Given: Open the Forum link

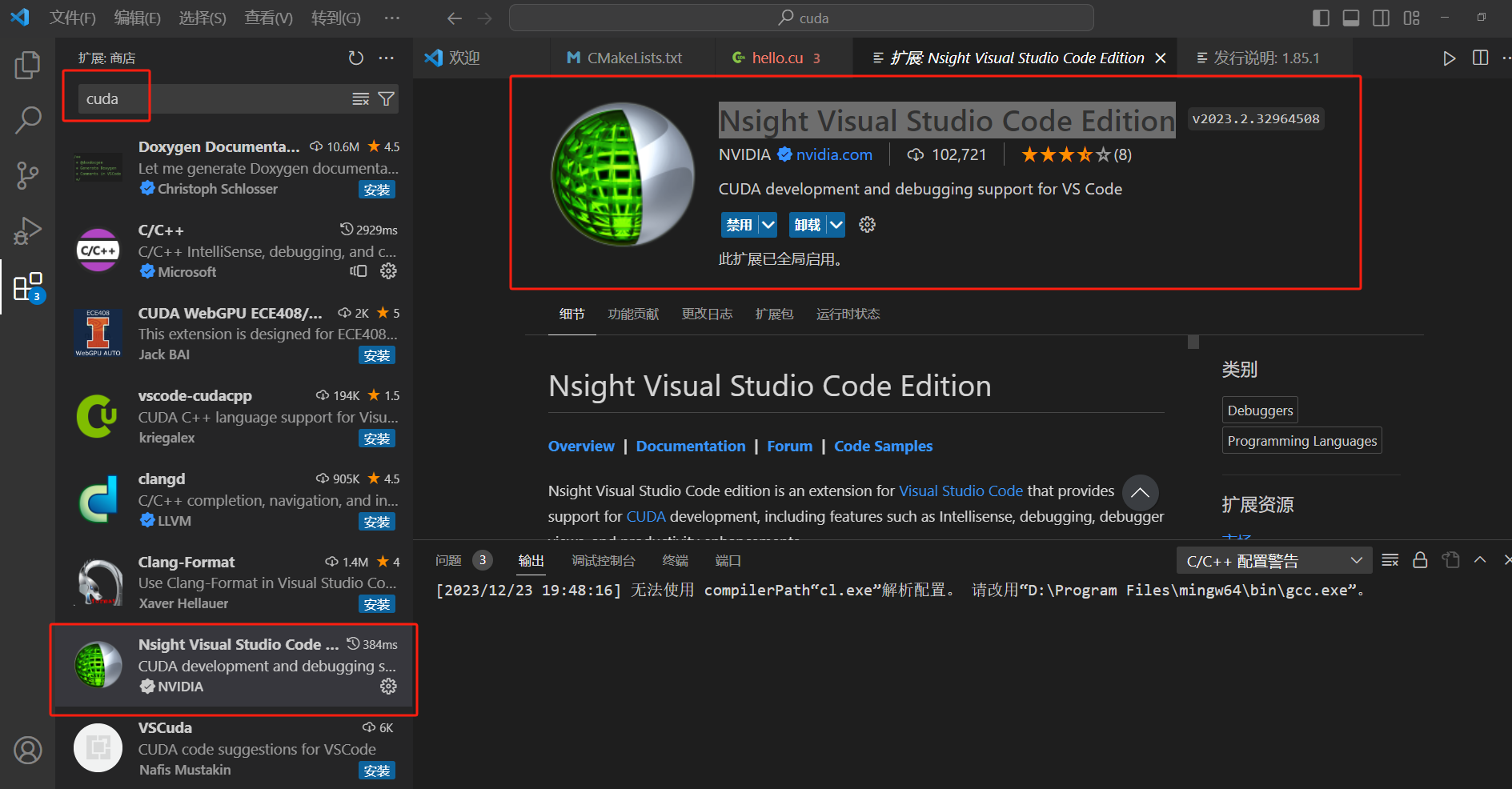Looking at the screenshot, I should coord(789,446).
